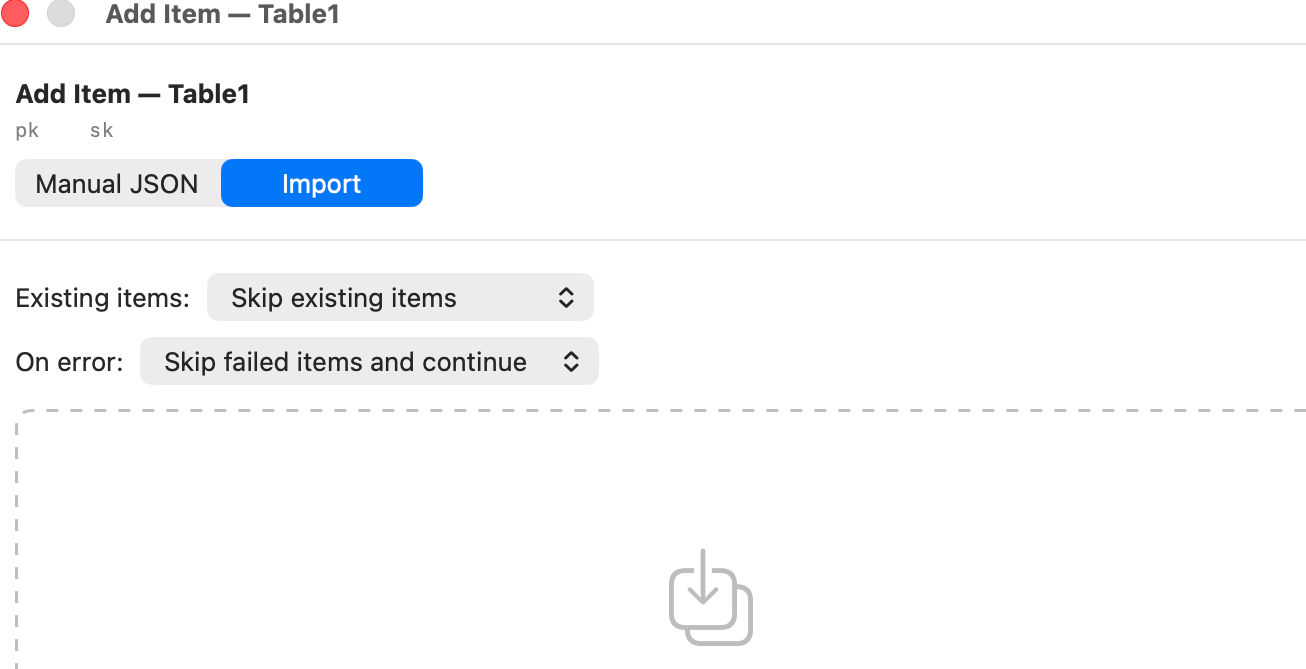Click the dashed top border of drop zone

coord(660,410)
